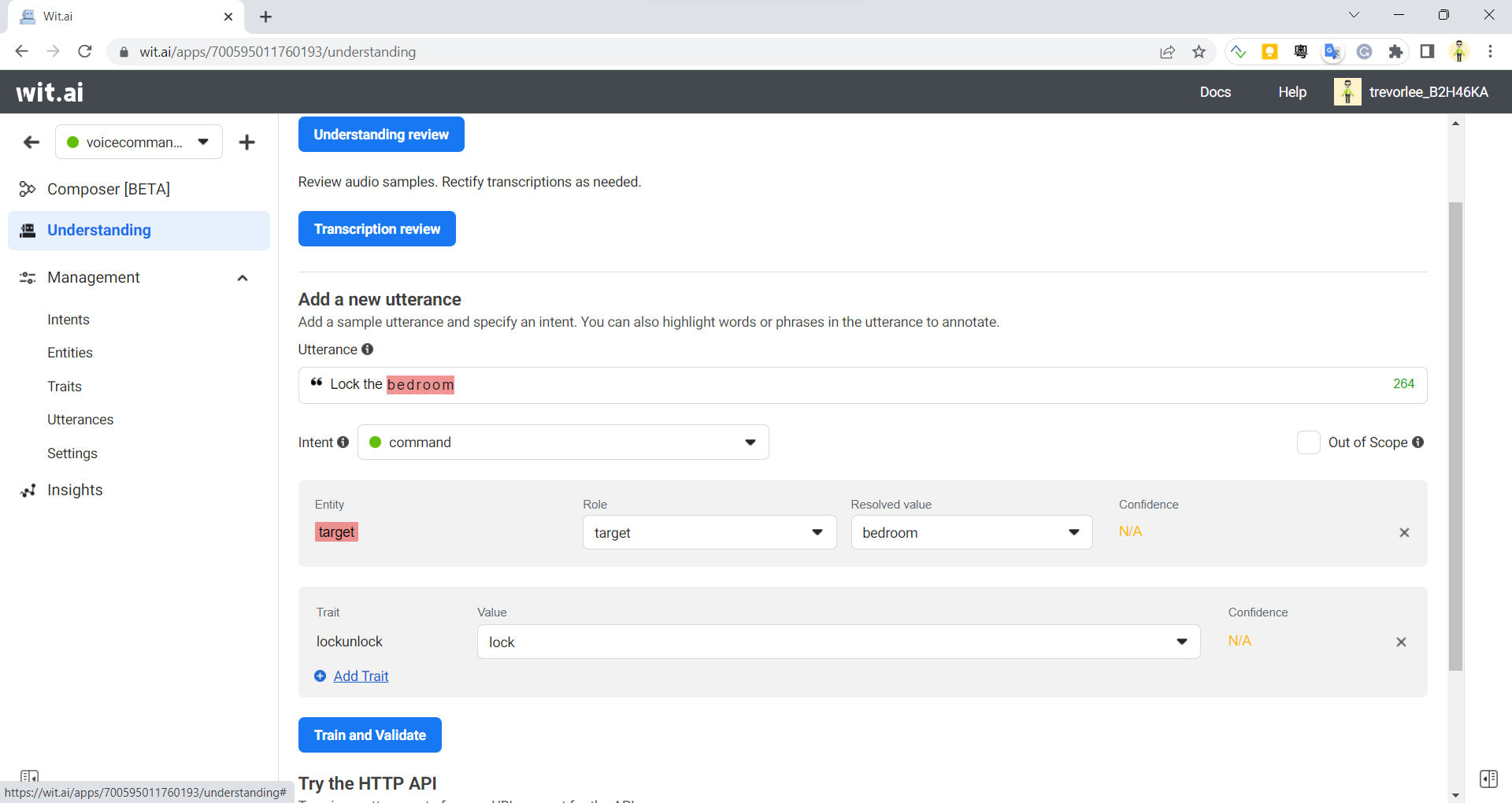
Task: Open Settings page in sidebar
Action: coord(72,453)
